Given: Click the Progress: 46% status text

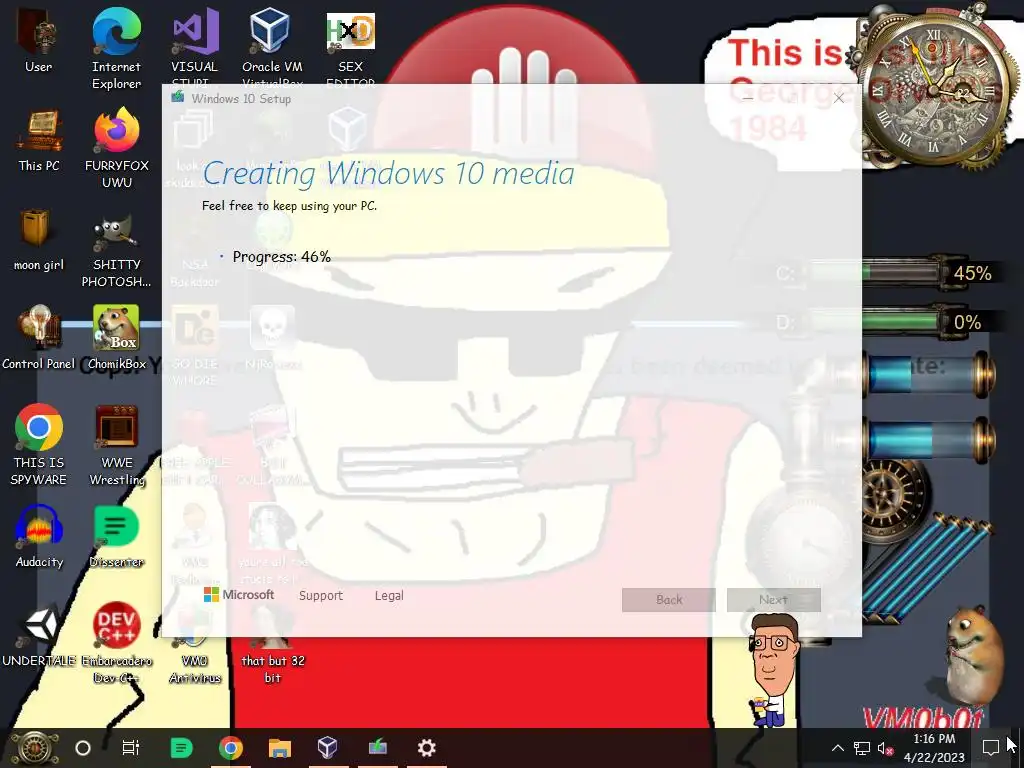Looking at the screenshot, I should coord(281,257).
